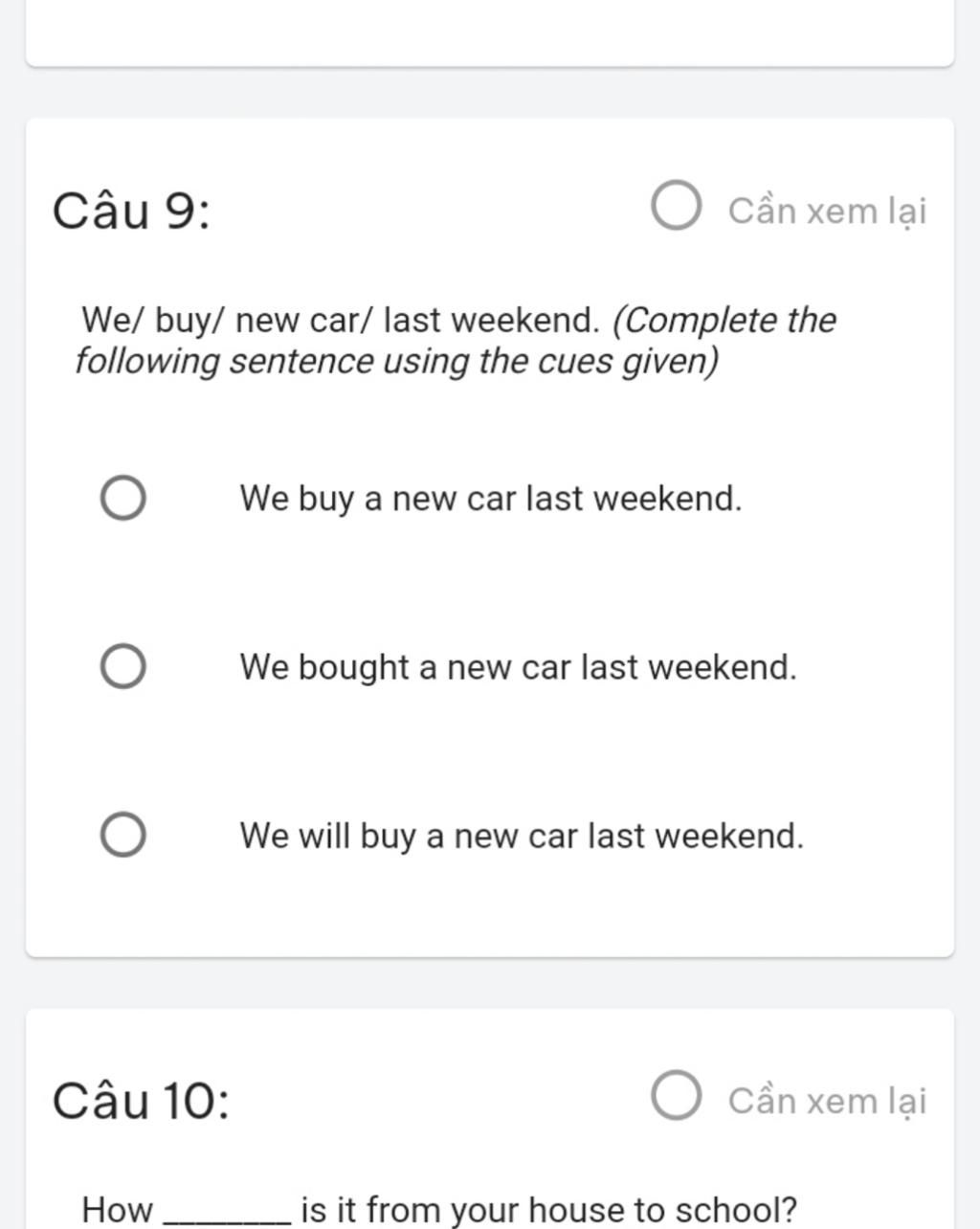Click the "Cần xem lại" label in Câu 10
The height and width of the screenshot is (1229, 980).
tap(827, 1101)
